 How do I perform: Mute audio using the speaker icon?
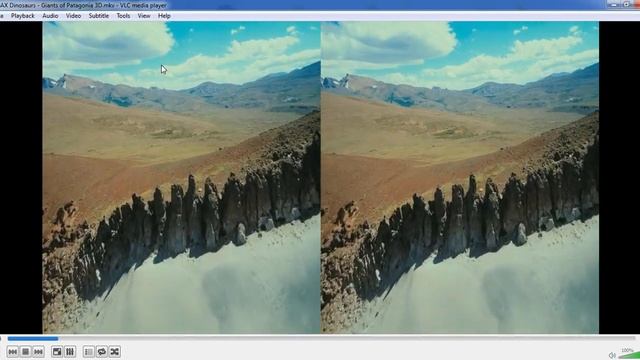coord(612,355)
